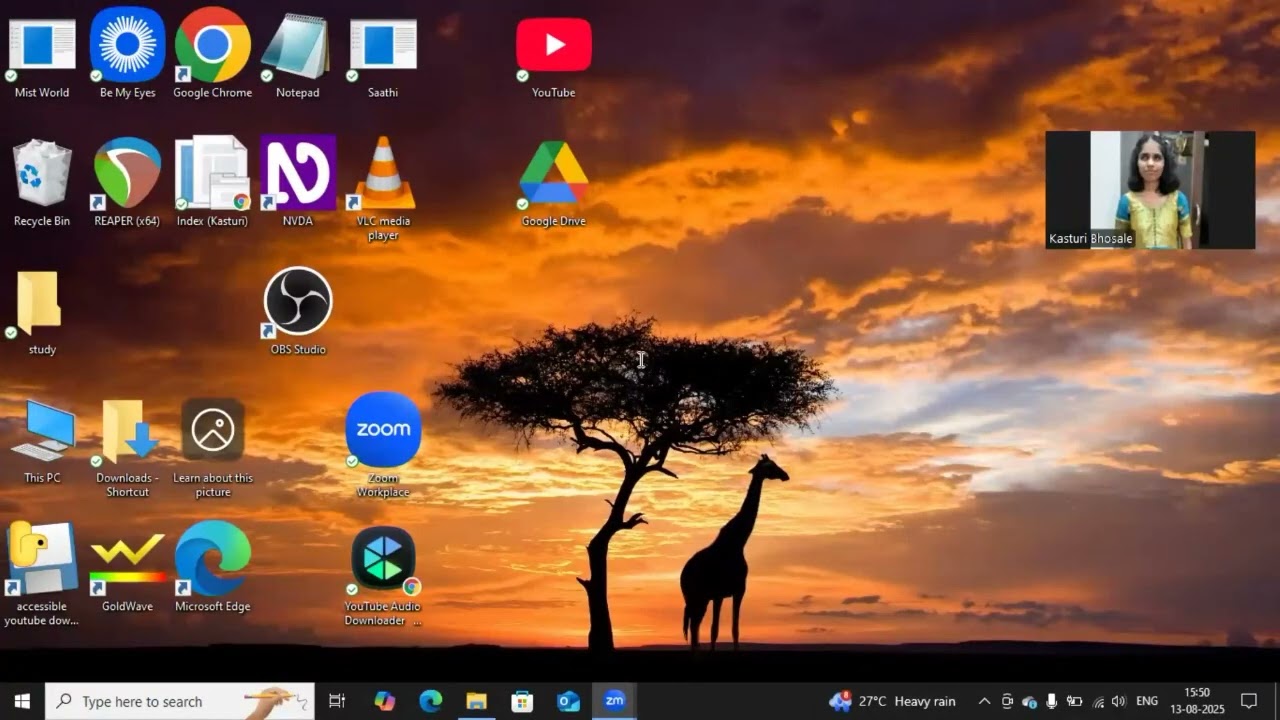Viewport: 1280px width, 720px height.
Task: Select the study folder on desktop
Action: [42, 312]
